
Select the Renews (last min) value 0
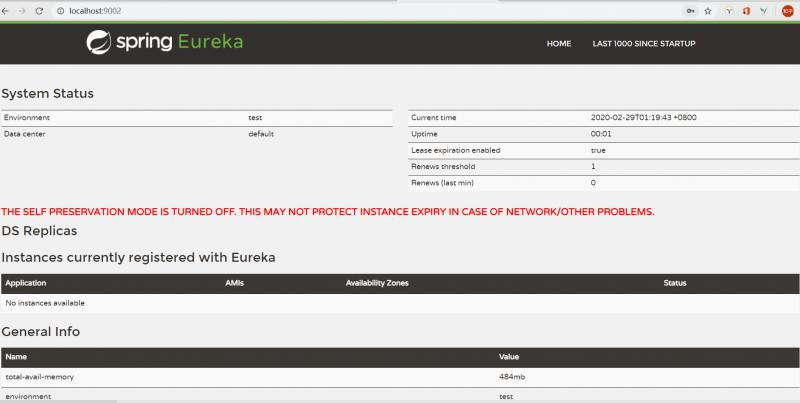click(593, 183)
